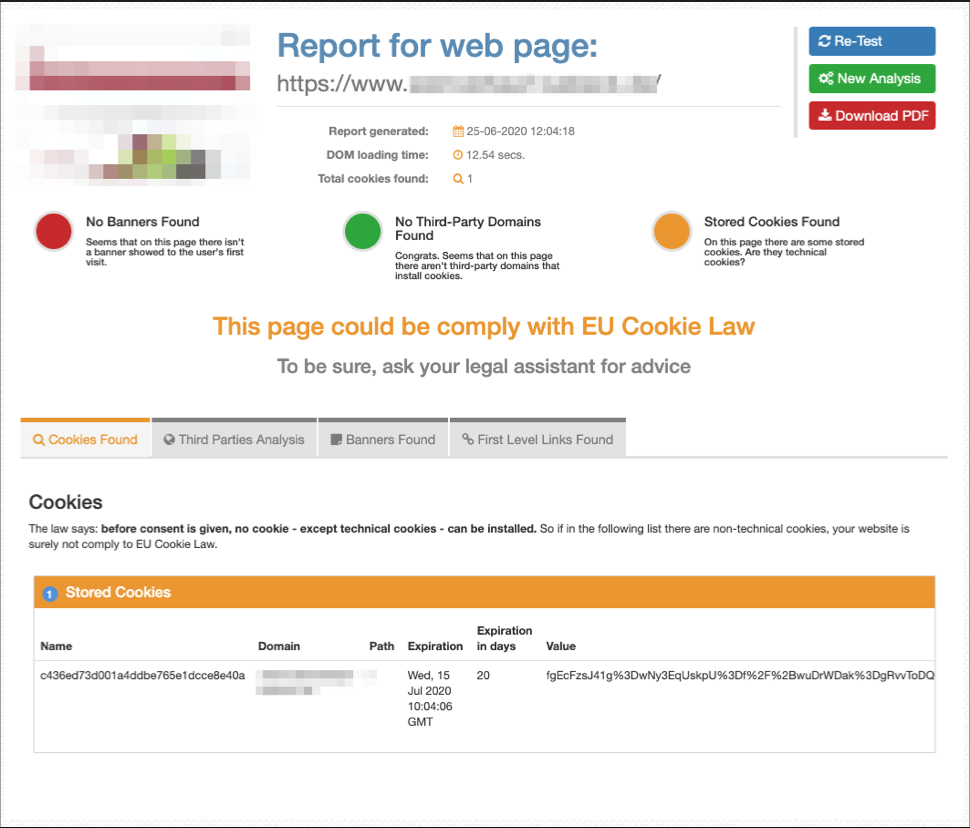Click the Path column header

[x=382, y=646]
